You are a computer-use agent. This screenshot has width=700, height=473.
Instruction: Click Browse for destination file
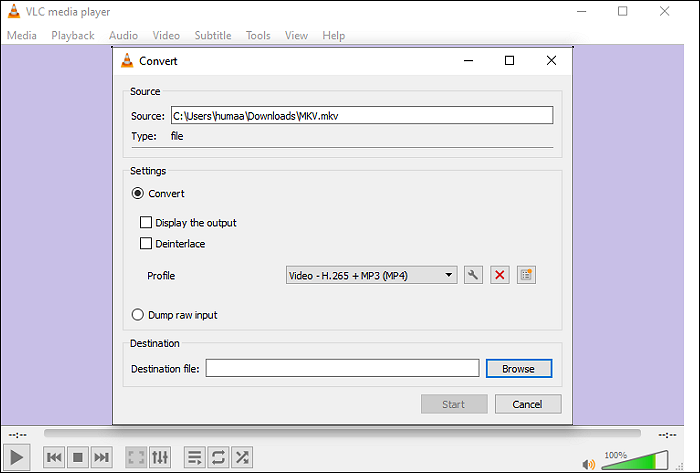click(x=518, y=369)
